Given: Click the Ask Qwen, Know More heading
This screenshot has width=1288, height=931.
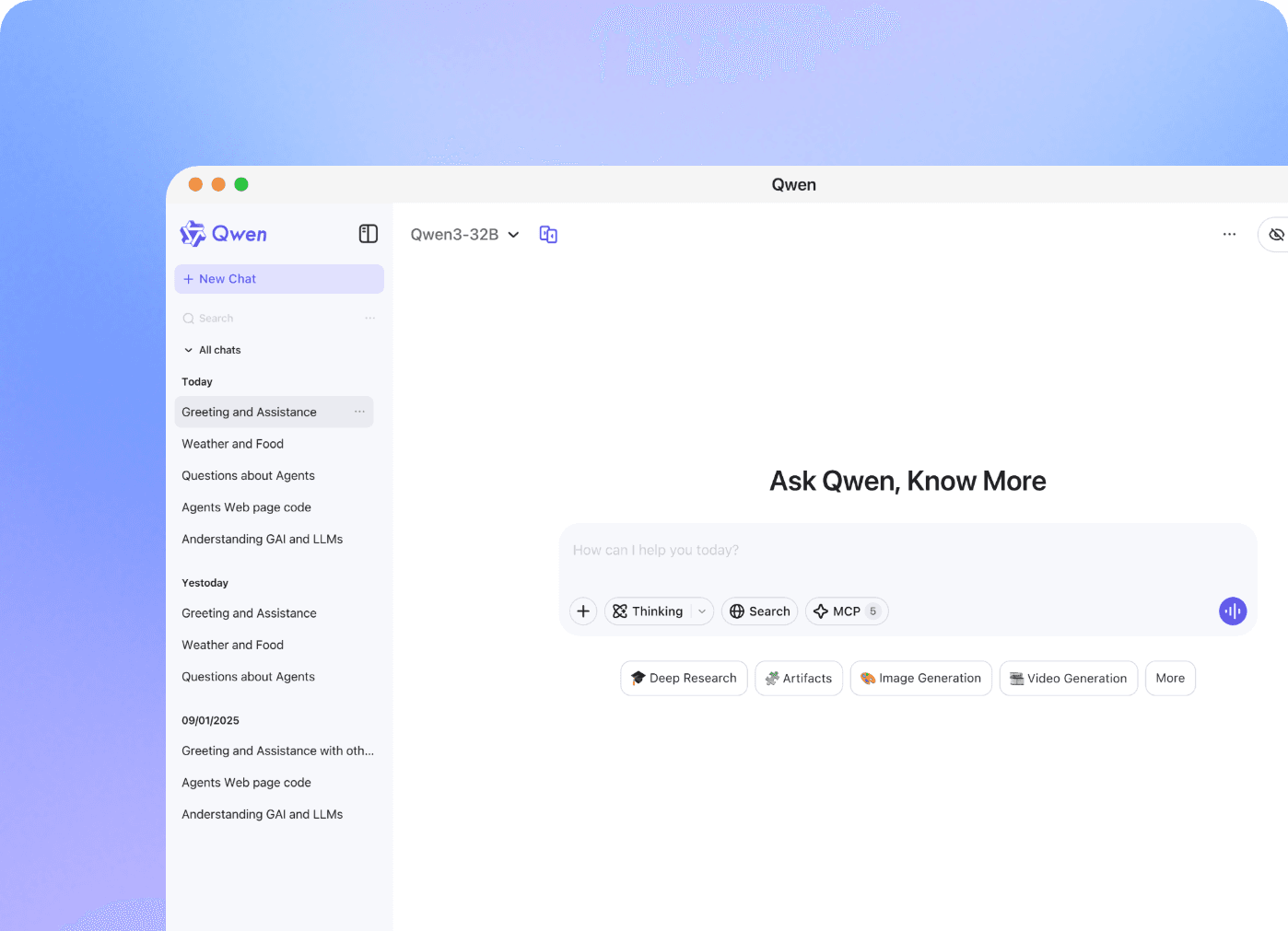Looking at the screenshot, I should coord(907,482).
